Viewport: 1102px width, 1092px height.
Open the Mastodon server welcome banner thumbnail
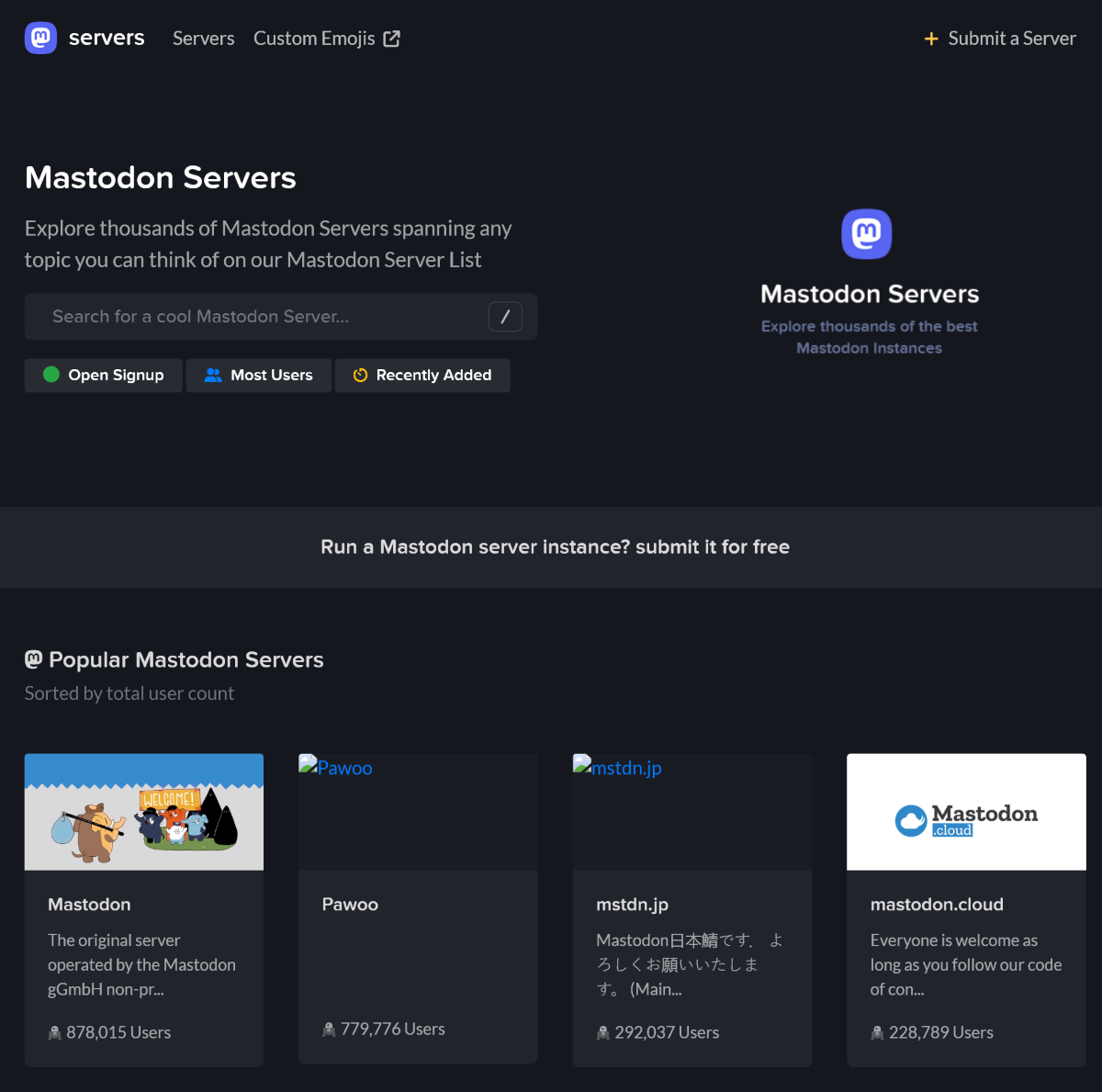click(144, 812)
